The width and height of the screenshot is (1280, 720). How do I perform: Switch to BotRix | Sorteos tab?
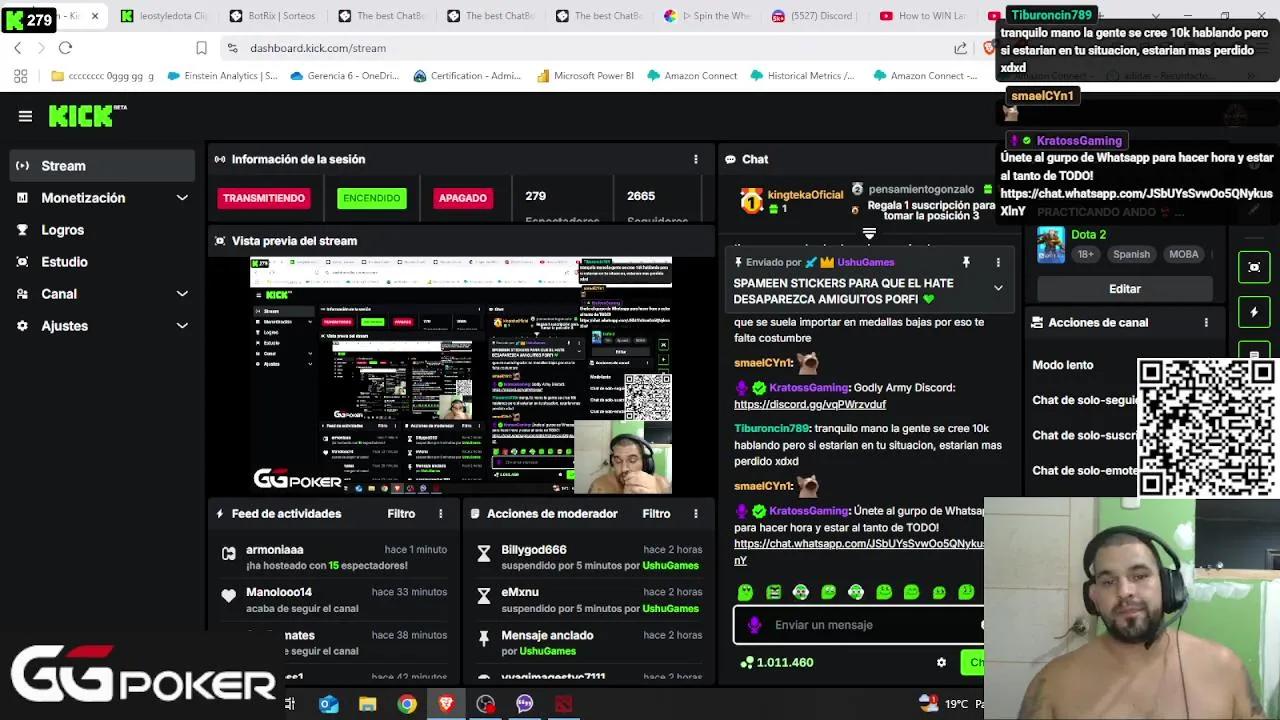click(x=272, y=16)
